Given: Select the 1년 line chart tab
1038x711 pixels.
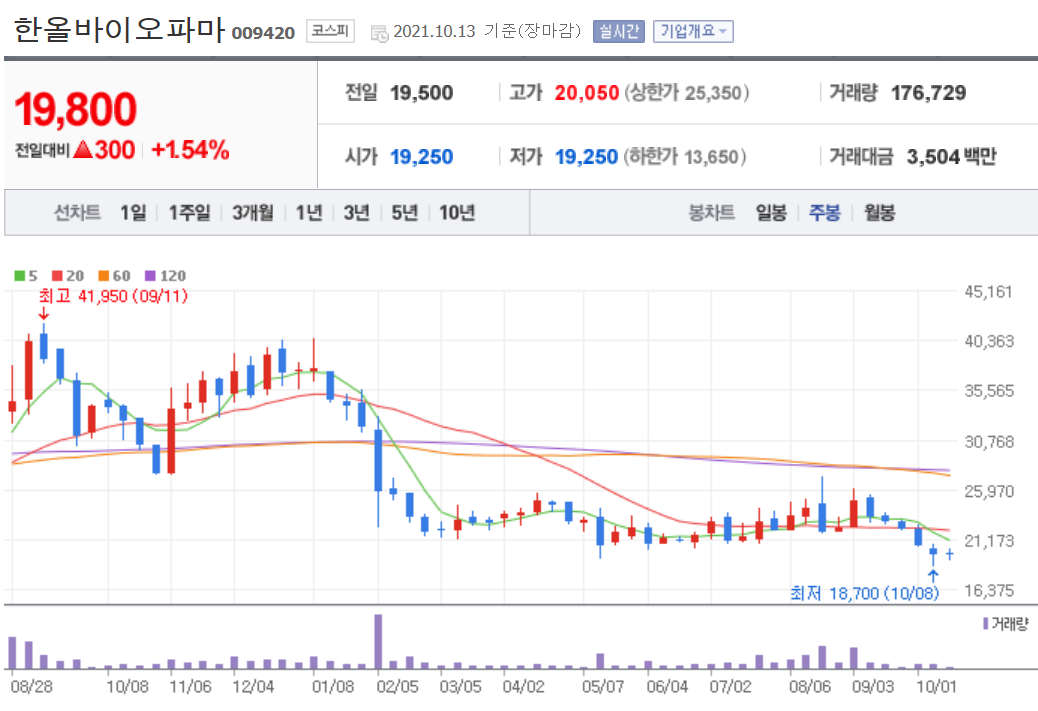Looking at the screenshot, I should pos(308,213).
